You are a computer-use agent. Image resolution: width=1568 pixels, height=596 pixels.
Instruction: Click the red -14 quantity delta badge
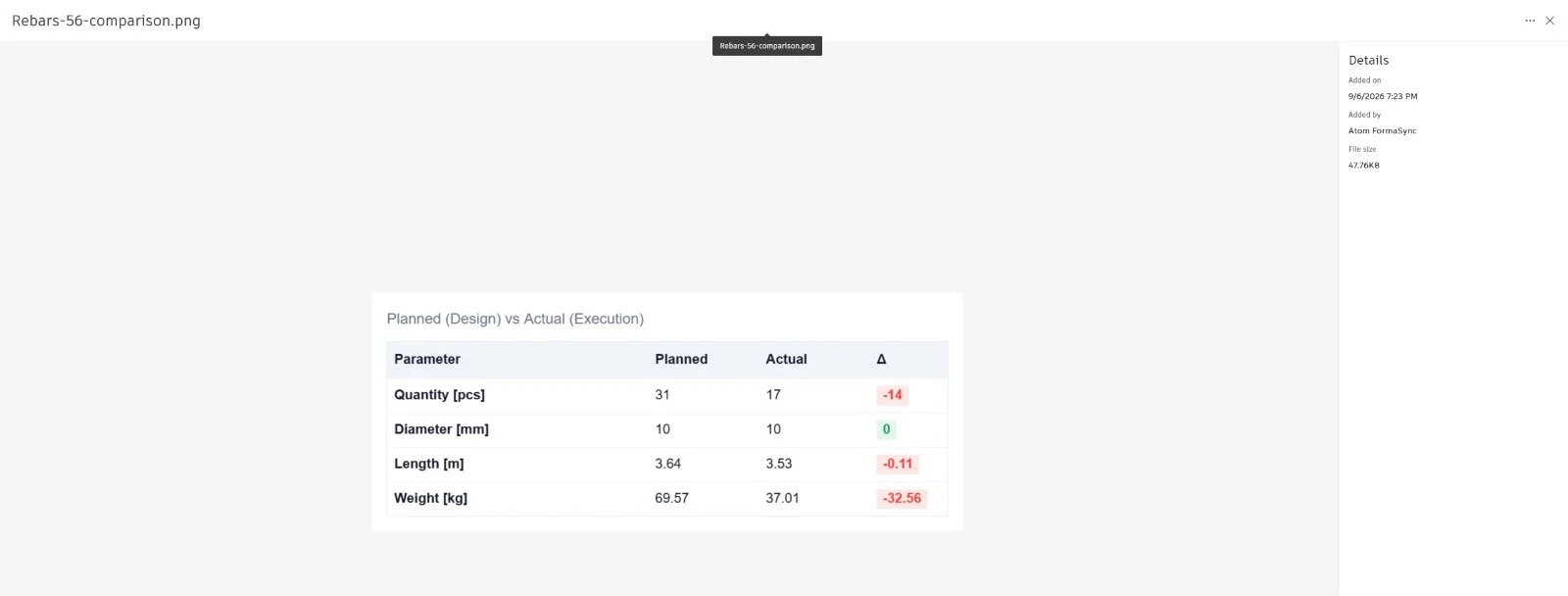pos(893,395)
